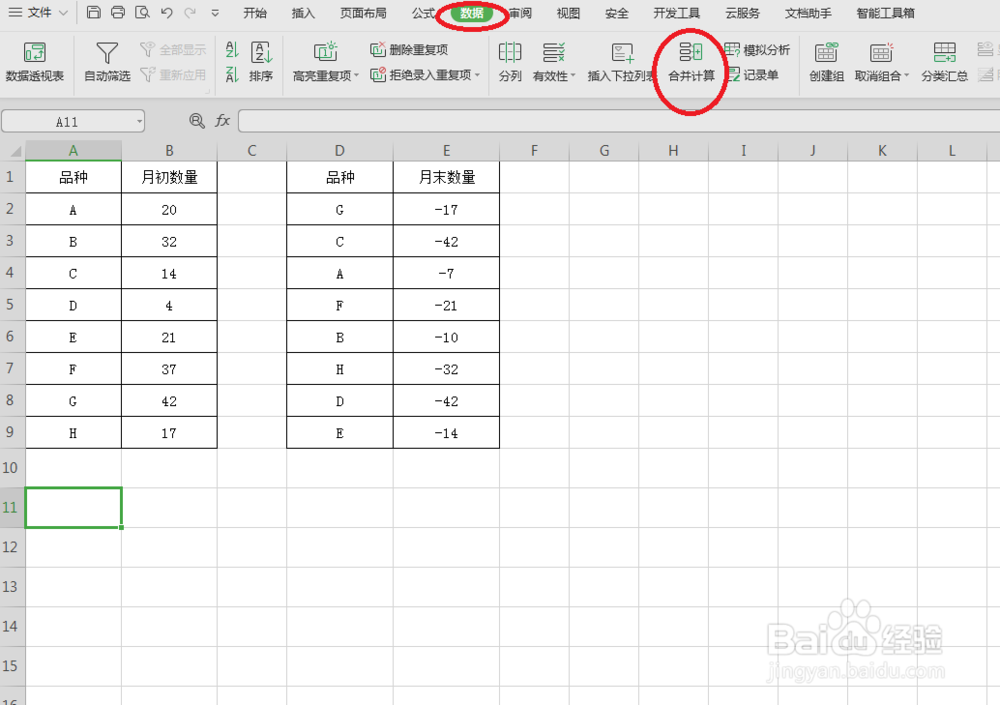Click the fx insert function icon
The height and width of the screenshot is (705, 1000).
(222, 121)
